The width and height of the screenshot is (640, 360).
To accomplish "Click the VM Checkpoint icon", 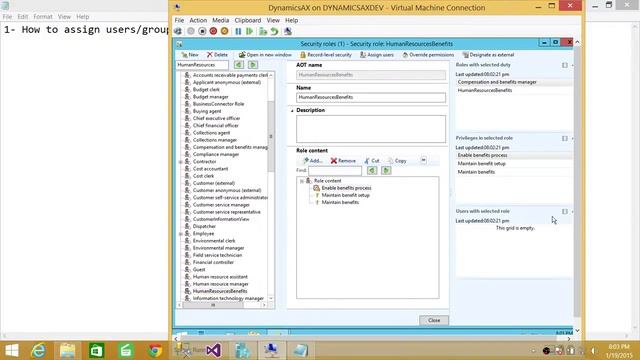I will tap(263, 31).
